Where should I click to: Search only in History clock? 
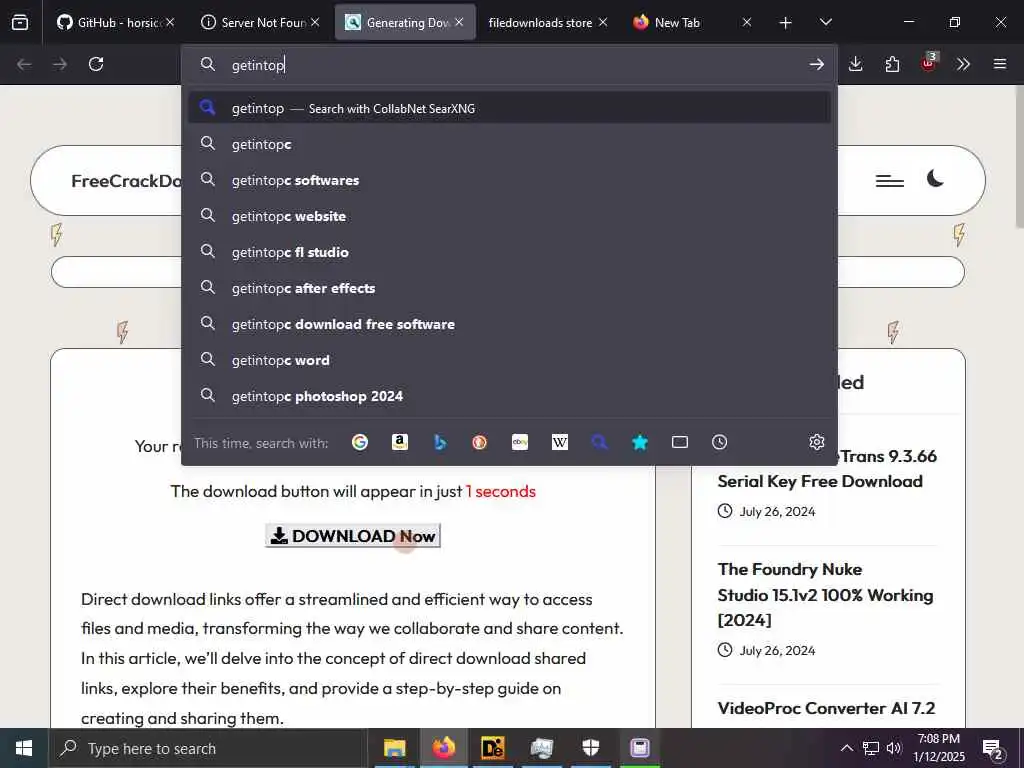[720, 442]
